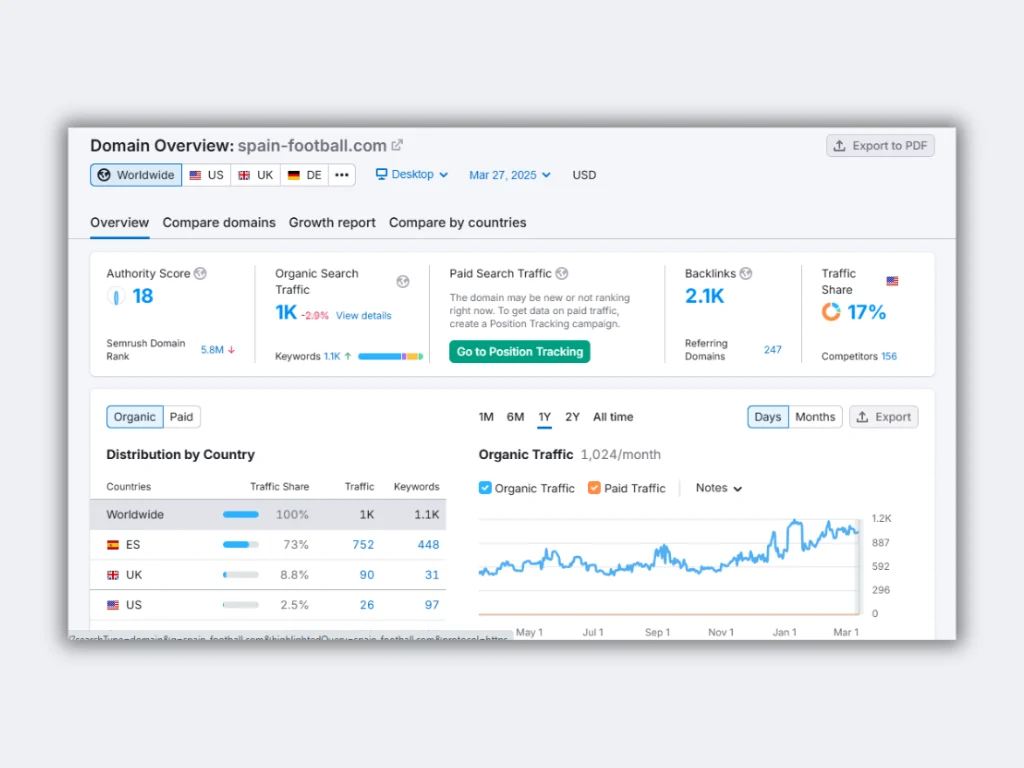Screen dimensions: 1024x768
Task: Expand the Notes dropdown
Action: [x=718, y=488]
